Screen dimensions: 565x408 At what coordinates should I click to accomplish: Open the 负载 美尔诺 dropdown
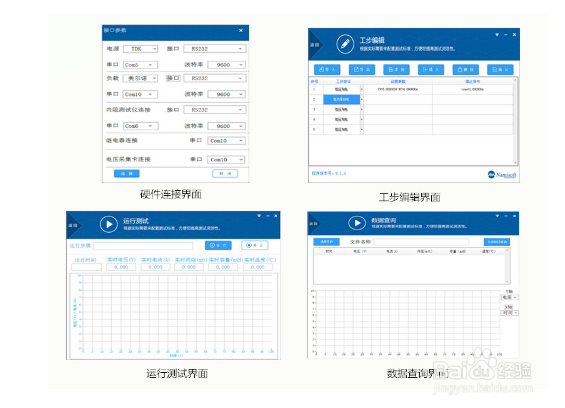coord(141,78)
